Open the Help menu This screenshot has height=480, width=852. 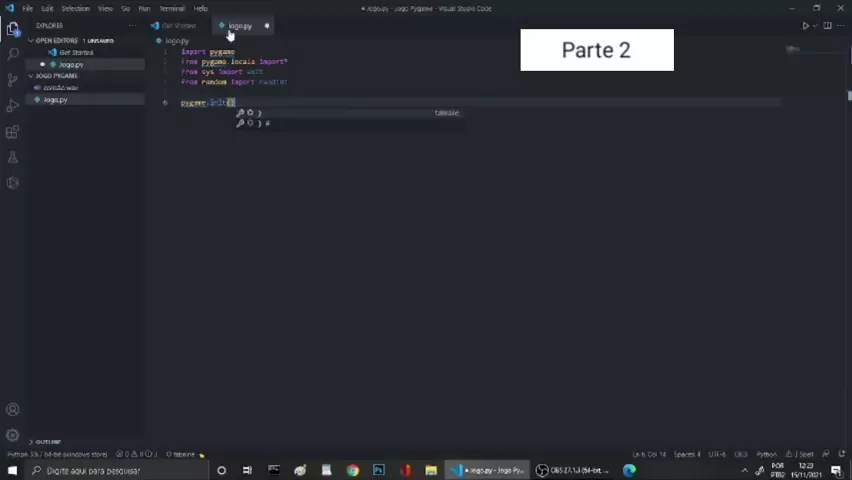point(201,9)
